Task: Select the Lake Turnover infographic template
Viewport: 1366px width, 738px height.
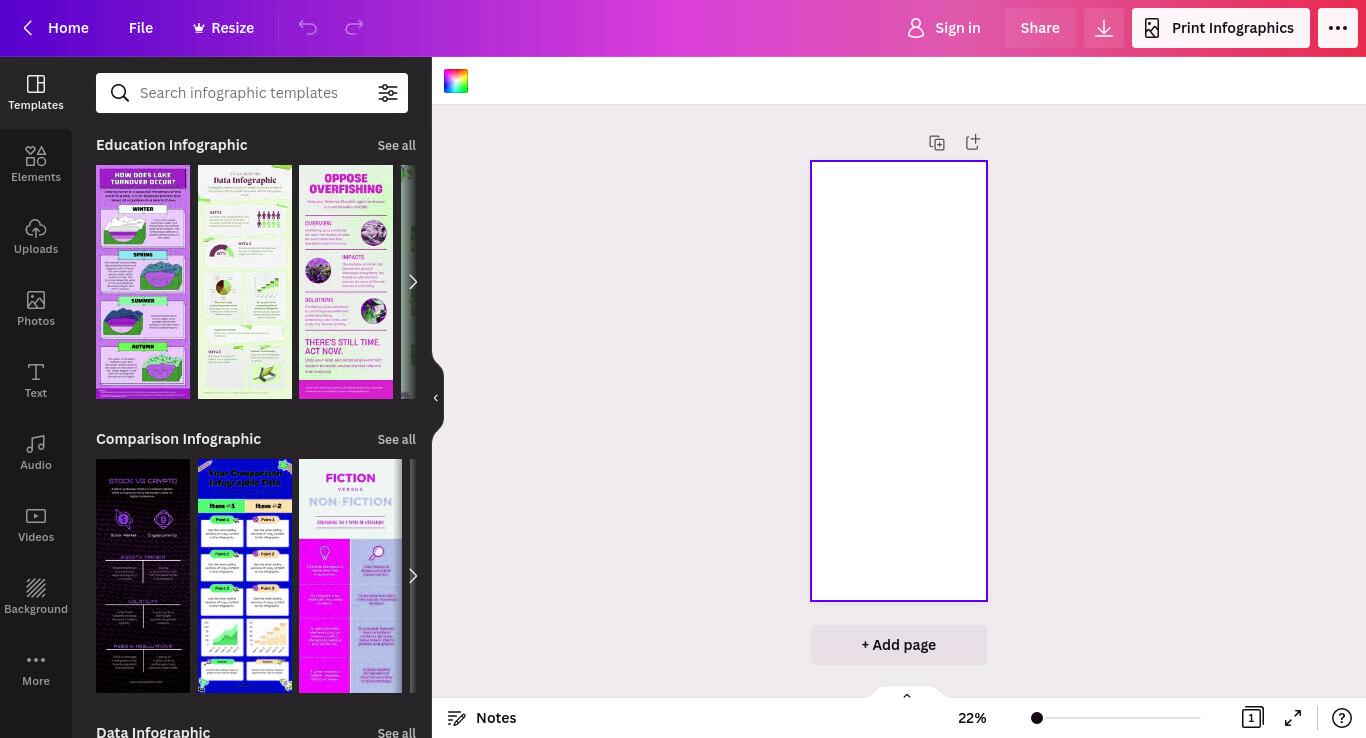Action: click(x=143, y=282)
